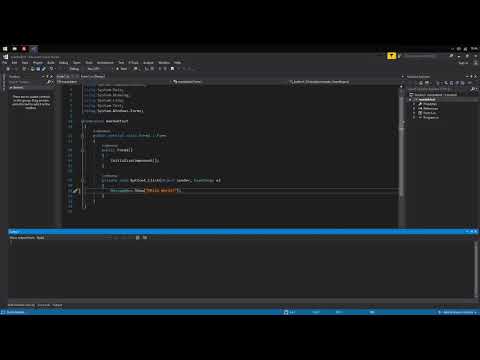Screen dimensions: 480x360
Task: Click the Sign in link
Action: pyautogui.click(x=463, y=63)
